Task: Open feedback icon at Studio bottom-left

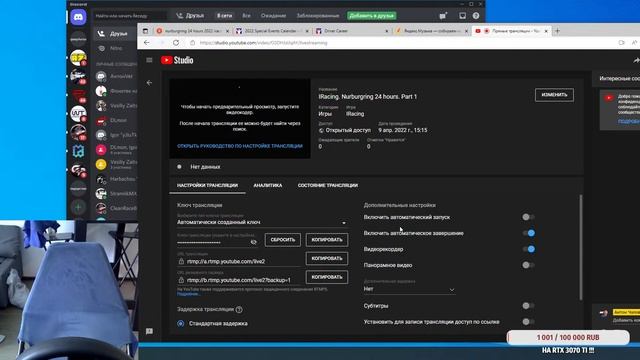Action: (x=149, y=331)
